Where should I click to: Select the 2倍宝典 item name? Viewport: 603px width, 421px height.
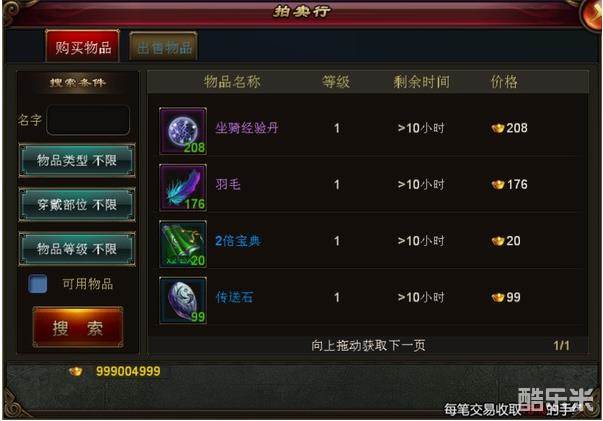tap(238, 241)
